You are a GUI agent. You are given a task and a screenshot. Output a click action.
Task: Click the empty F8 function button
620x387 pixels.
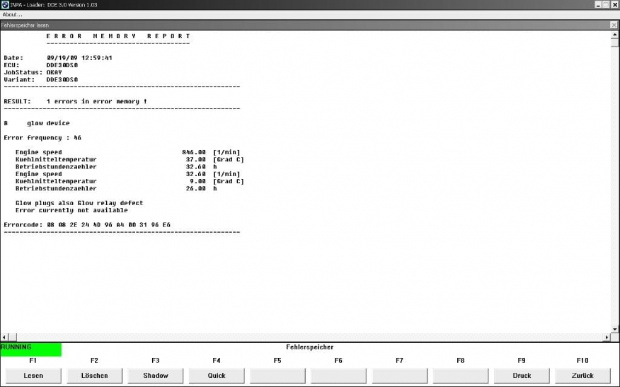461,376
